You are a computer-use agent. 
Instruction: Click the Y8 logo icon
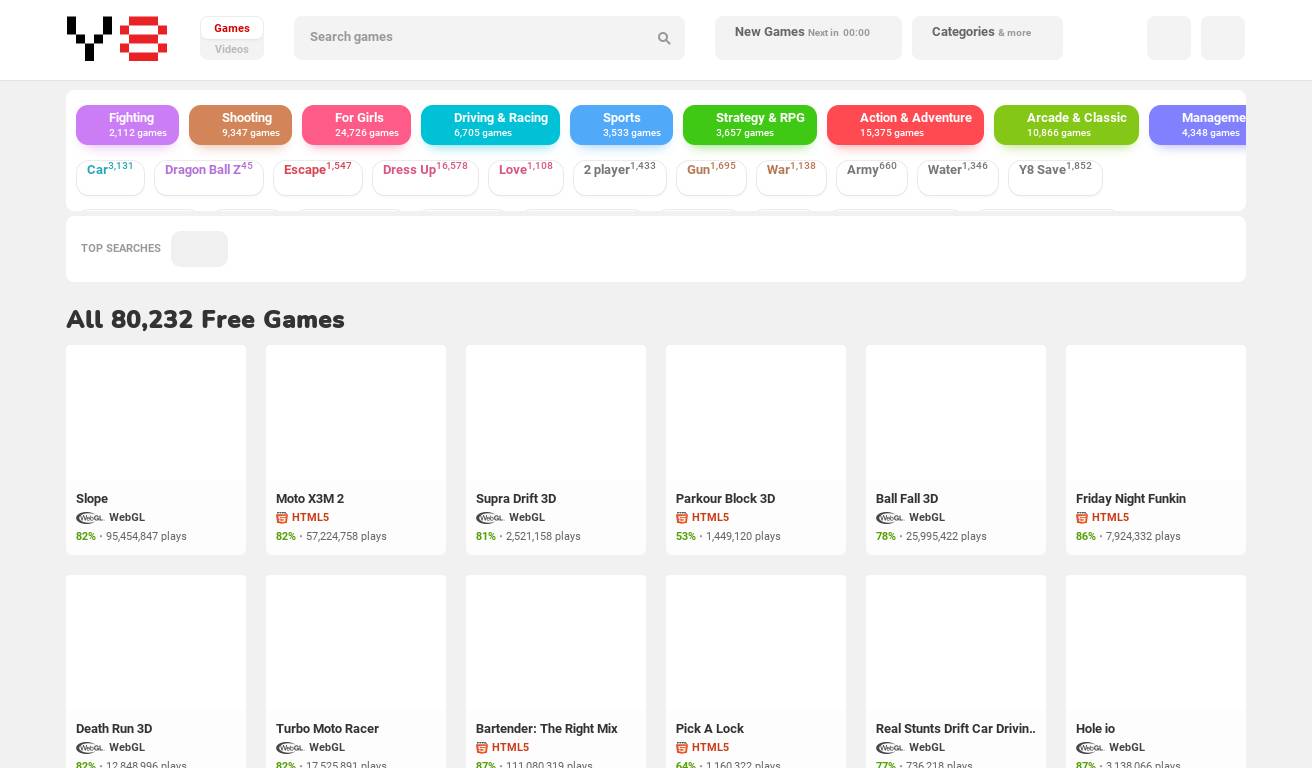click(x=116, y=39)
